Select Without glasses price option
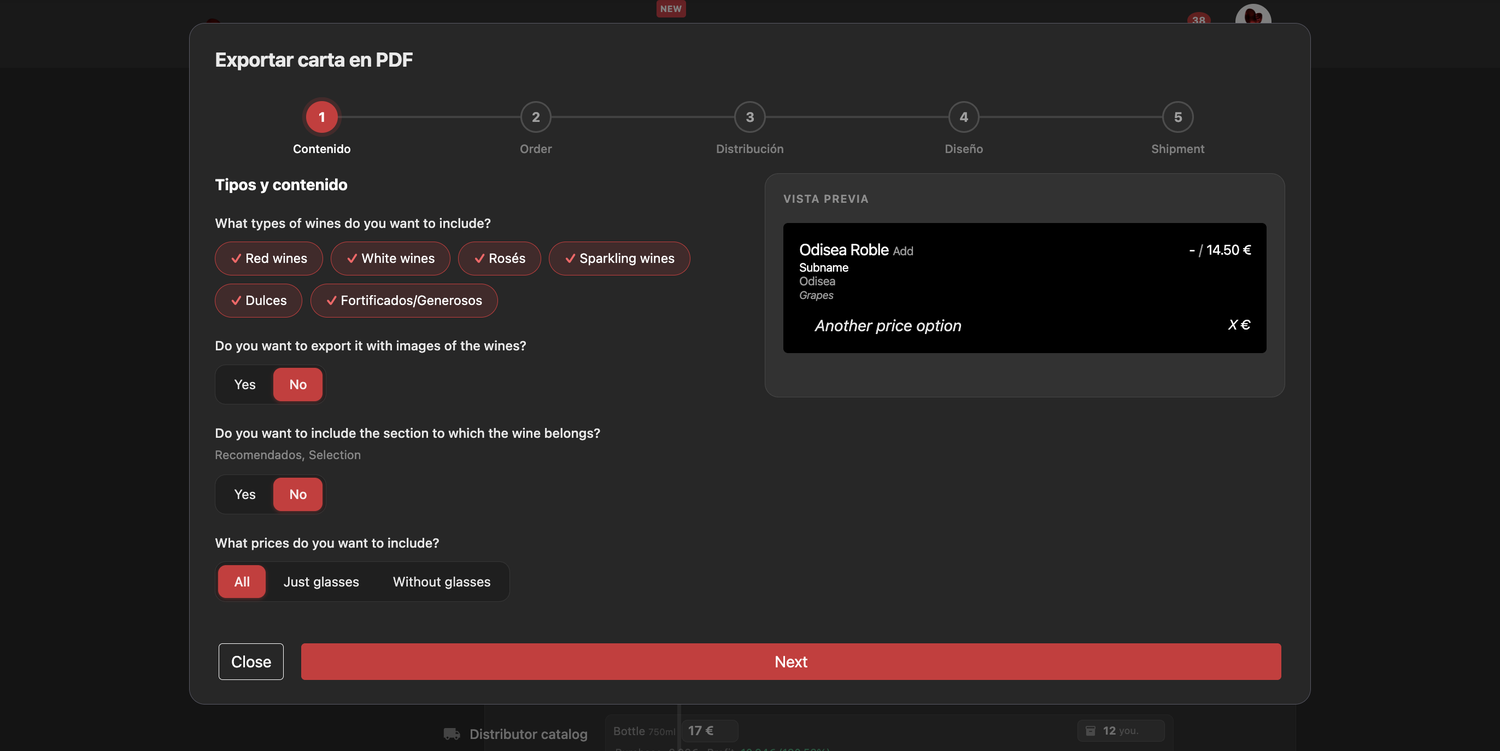Screen dimensions: 1500x751 [442, 582]
